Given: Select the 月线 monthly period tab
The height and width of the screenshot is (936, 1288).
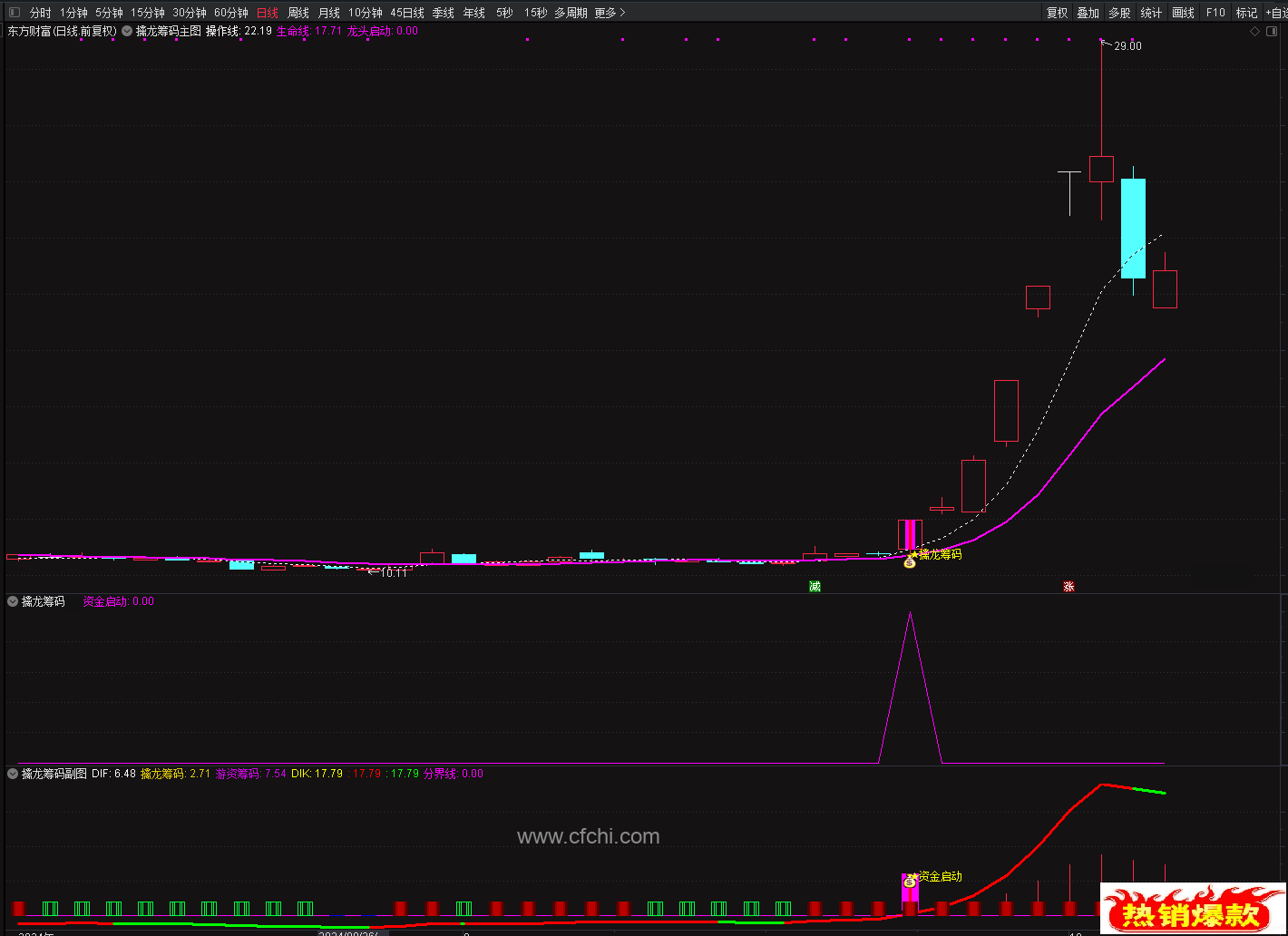Looking at the screenshot, I should point(329,13).
